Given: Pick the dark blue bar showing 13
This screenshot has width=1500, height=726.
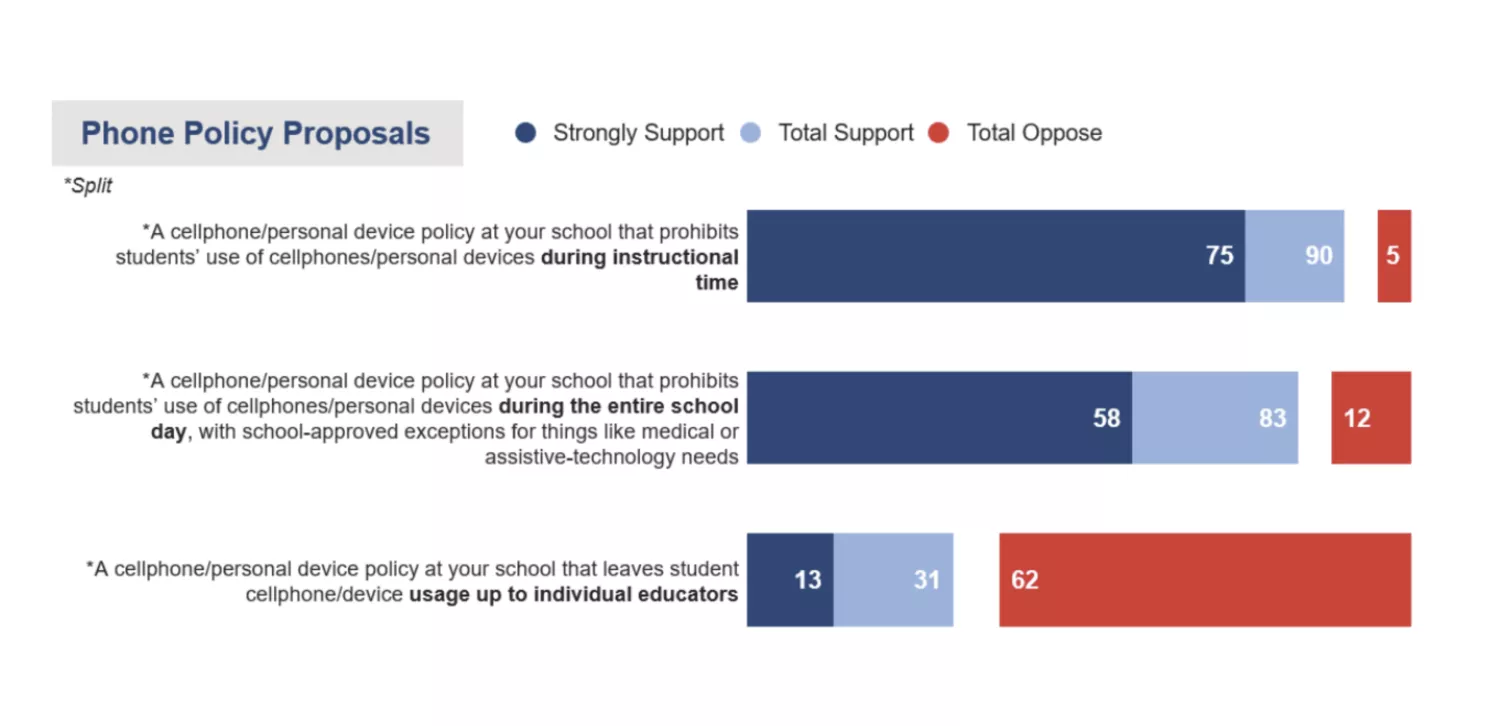Looking at the screenshot, I should [790, 580].
